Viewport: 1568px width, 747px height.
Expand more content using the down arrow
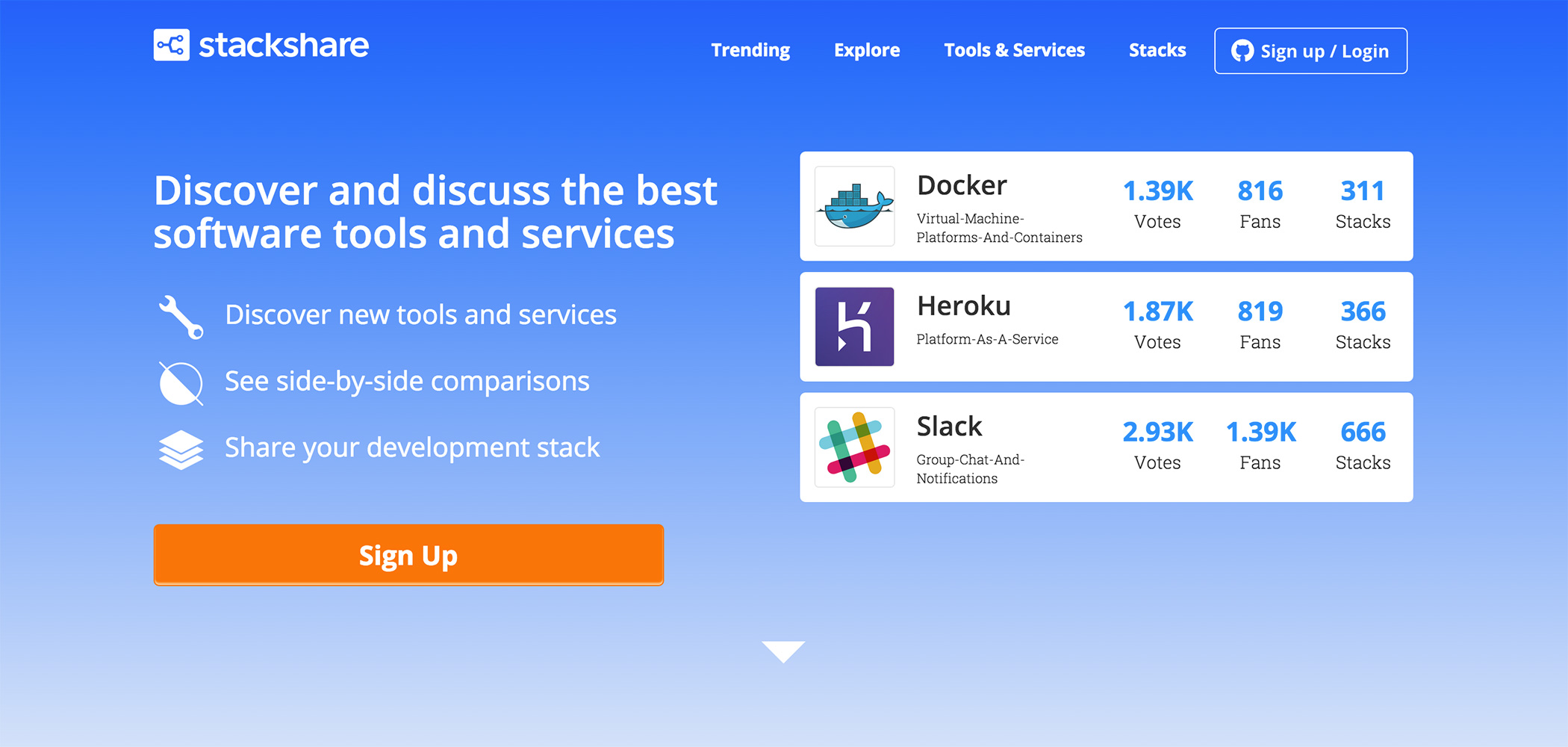click(783, 651)
